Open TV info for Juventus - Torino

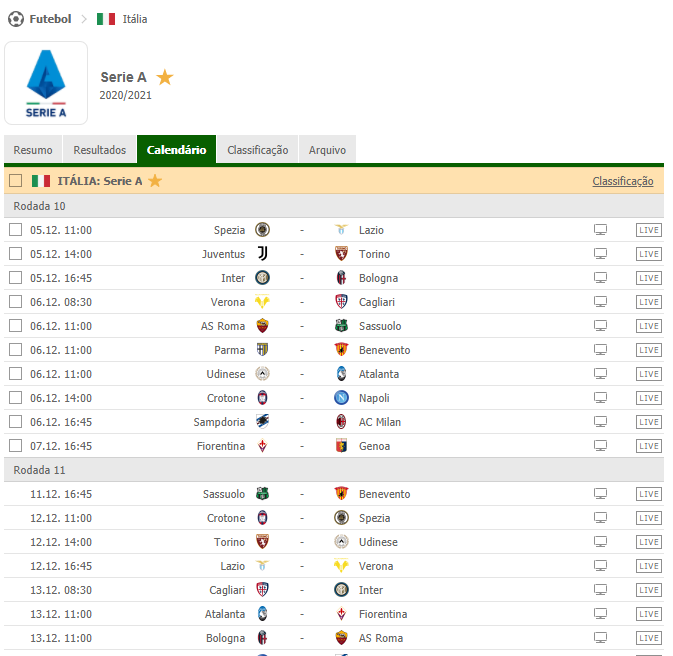coord(600,254)
